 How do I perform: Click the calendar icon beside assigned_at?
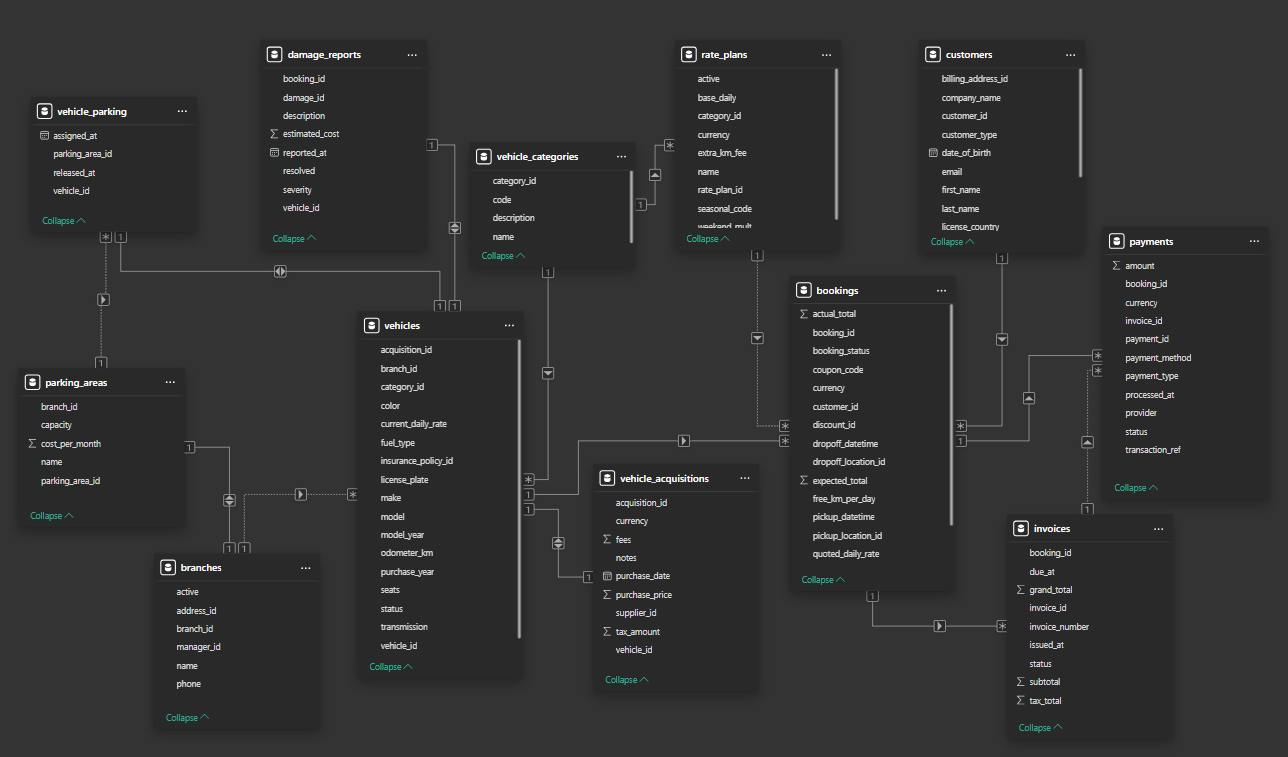tap(44, 135)
